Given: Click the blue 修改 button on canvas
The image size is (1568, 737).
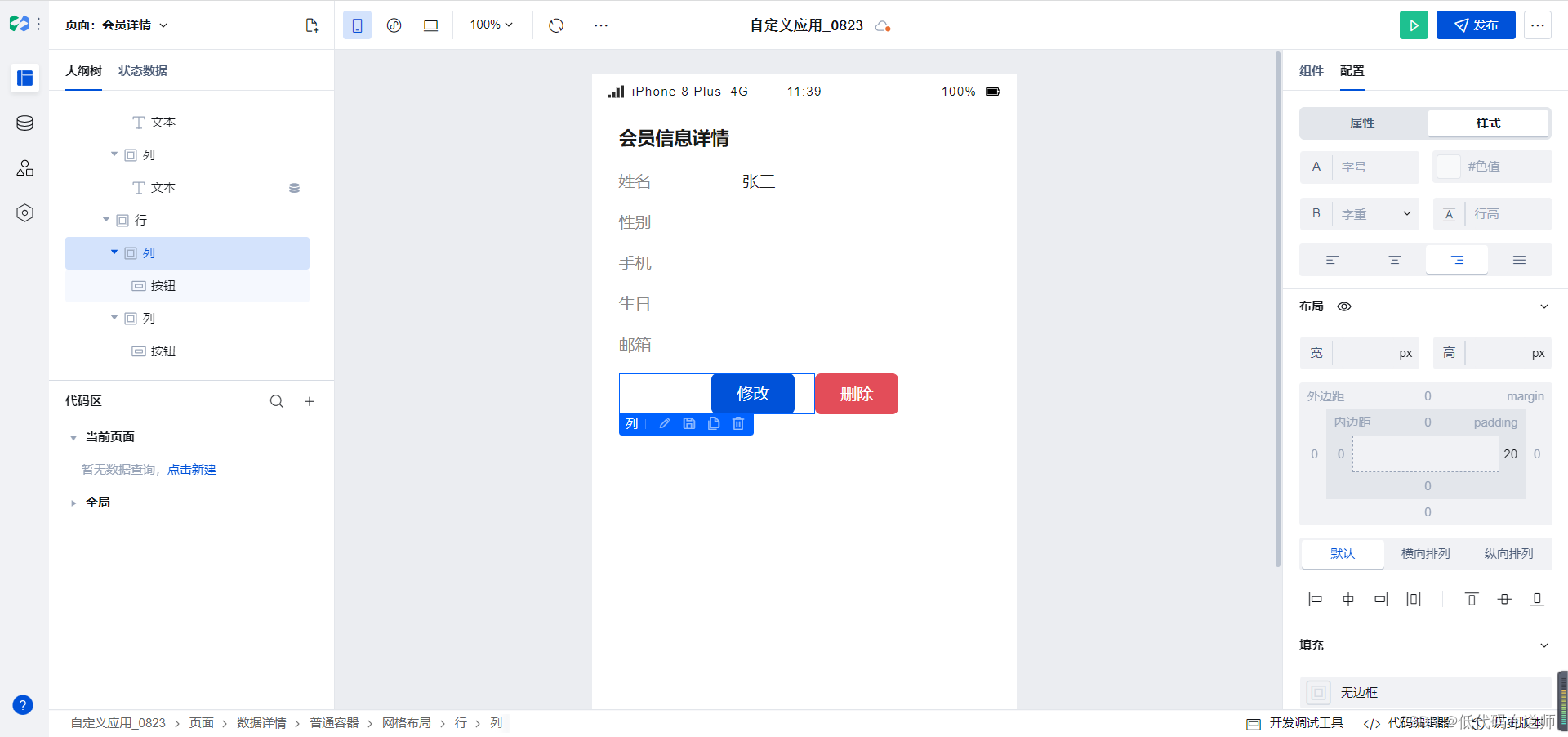Looking at the screenshot, I should [753, 394].
